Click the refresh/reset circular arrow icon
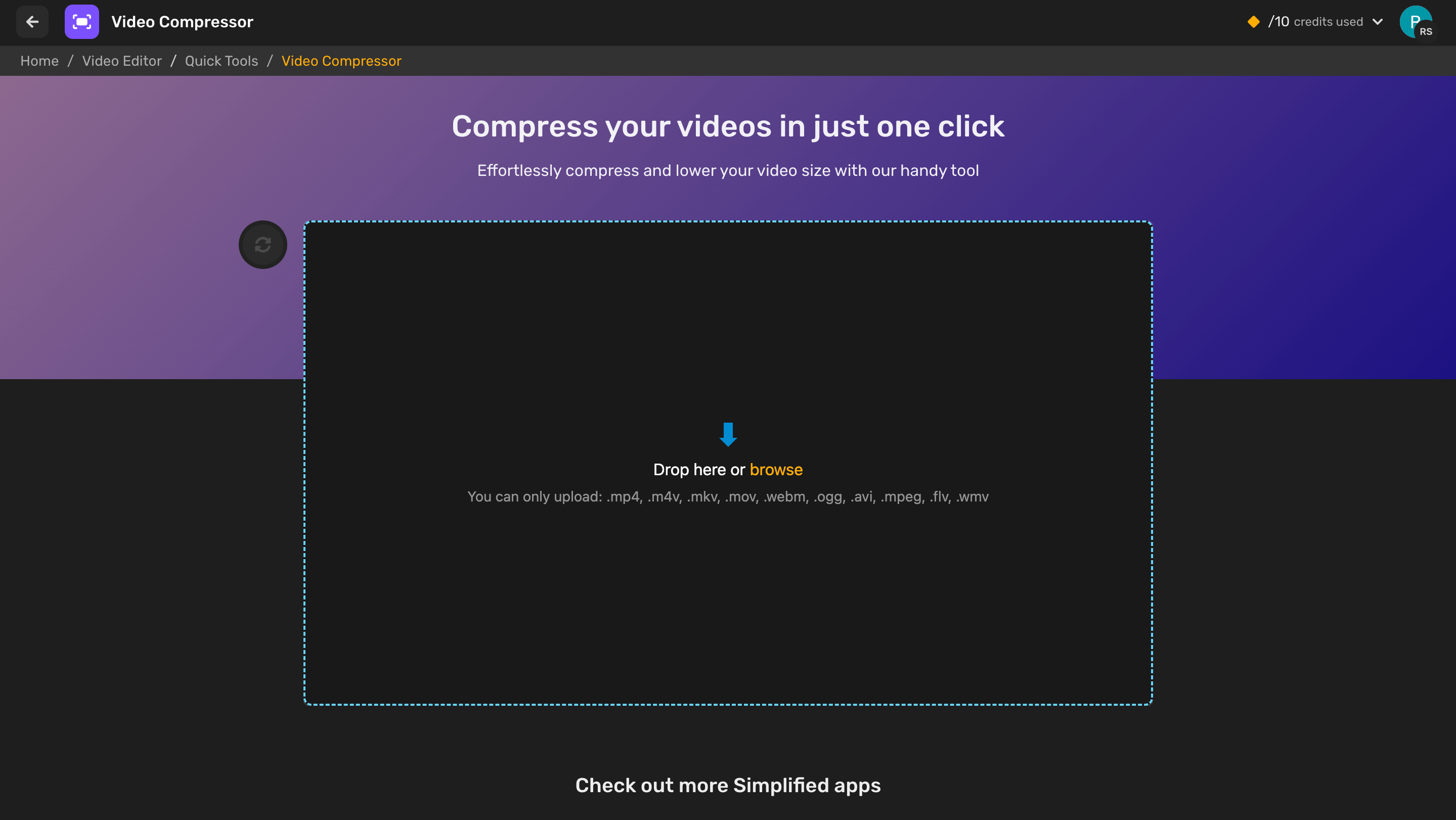 pyautogui.click(x=262, y=244)
